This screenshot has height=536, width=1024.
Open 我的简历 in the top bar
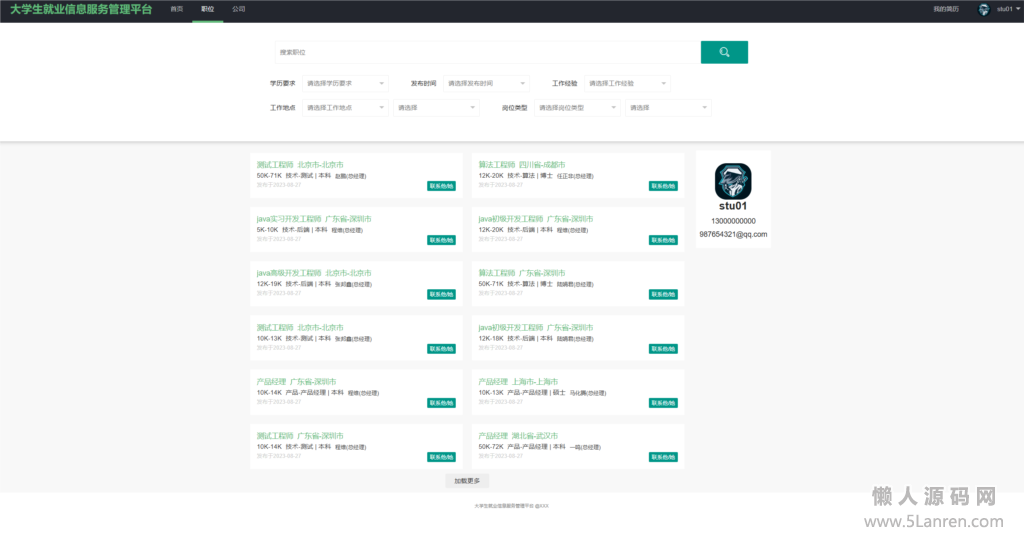pos(945,9)
